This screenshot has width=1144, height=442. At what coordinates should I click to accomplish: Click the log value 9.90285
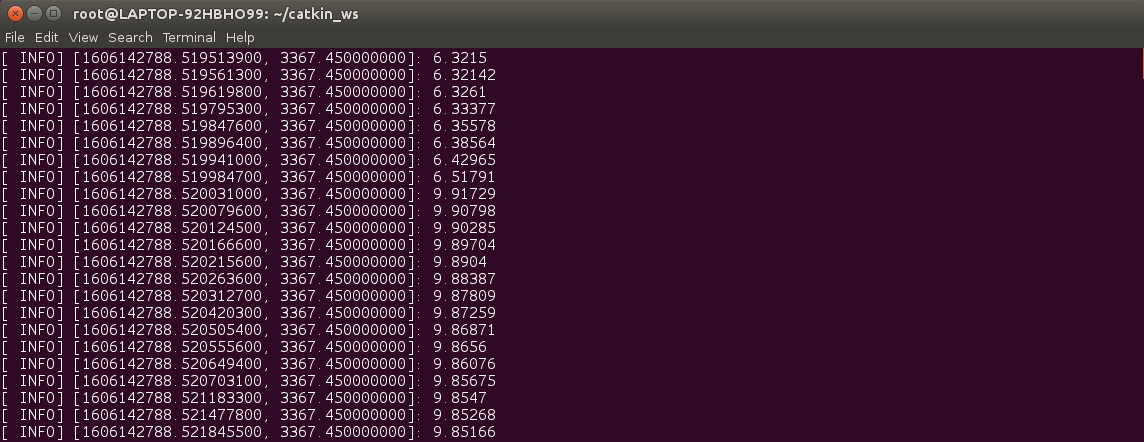pos(464,228)
